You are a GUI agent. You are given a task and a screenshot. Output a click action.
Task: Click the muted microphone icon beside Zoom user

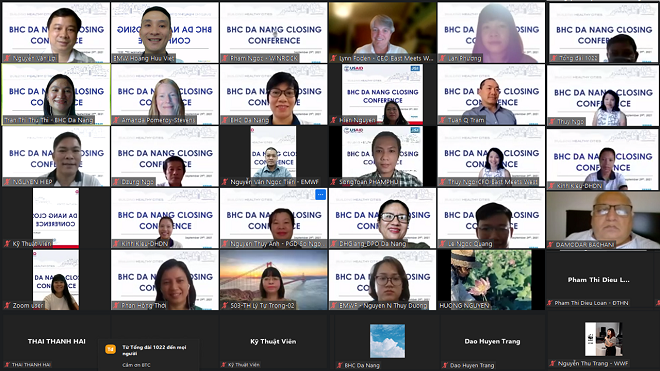point(7,305)
